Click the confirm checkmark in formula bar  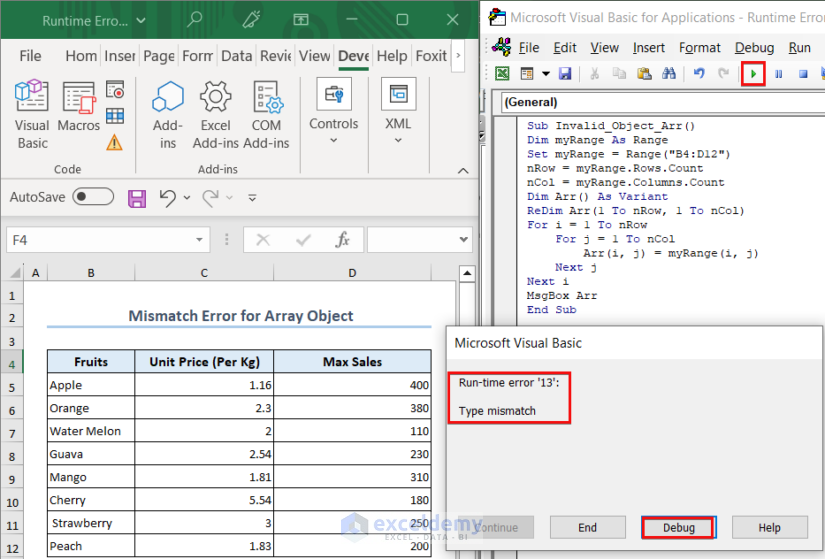tap(303, 241)
